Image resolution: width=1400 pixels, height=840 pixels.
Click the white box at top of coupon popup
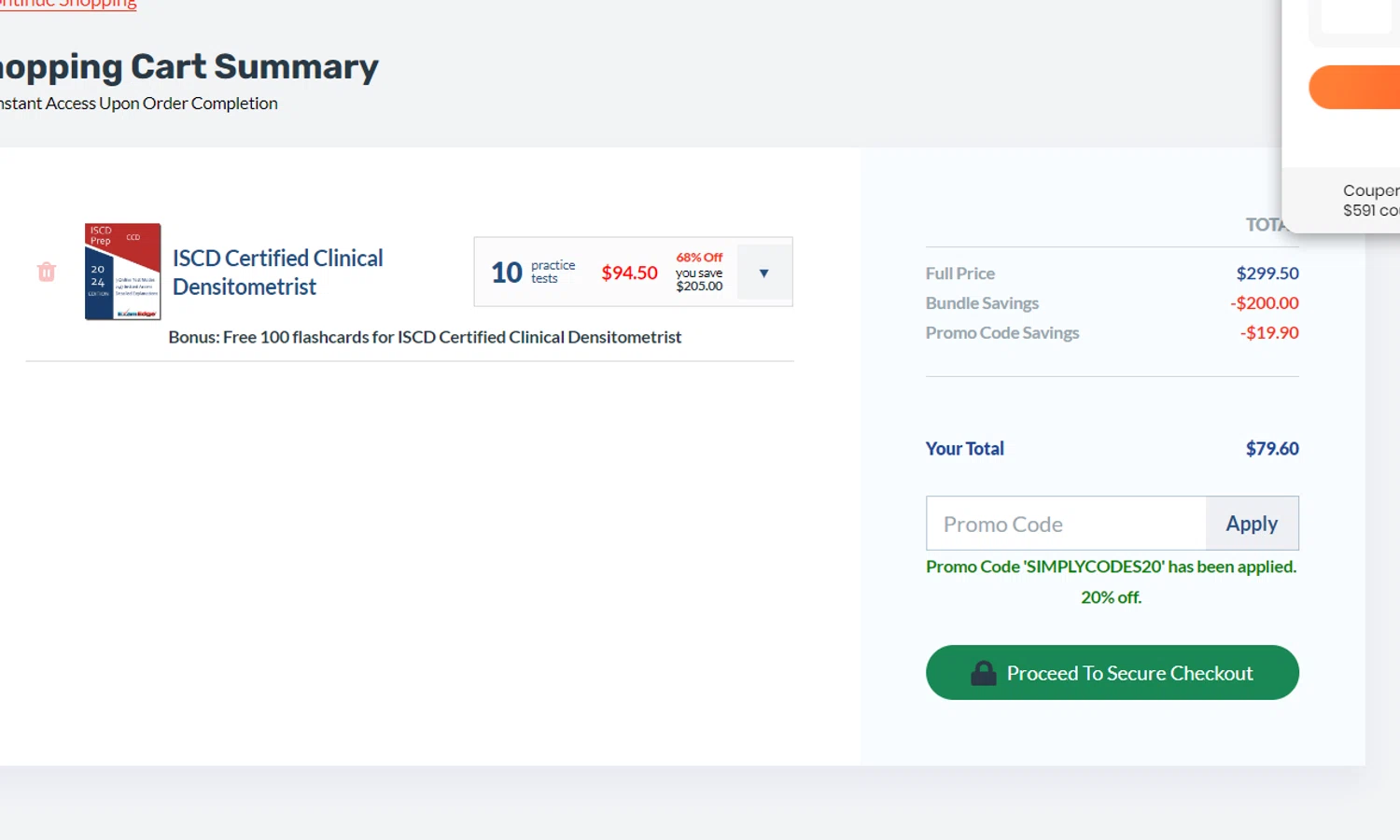[x=1356, y=16]
